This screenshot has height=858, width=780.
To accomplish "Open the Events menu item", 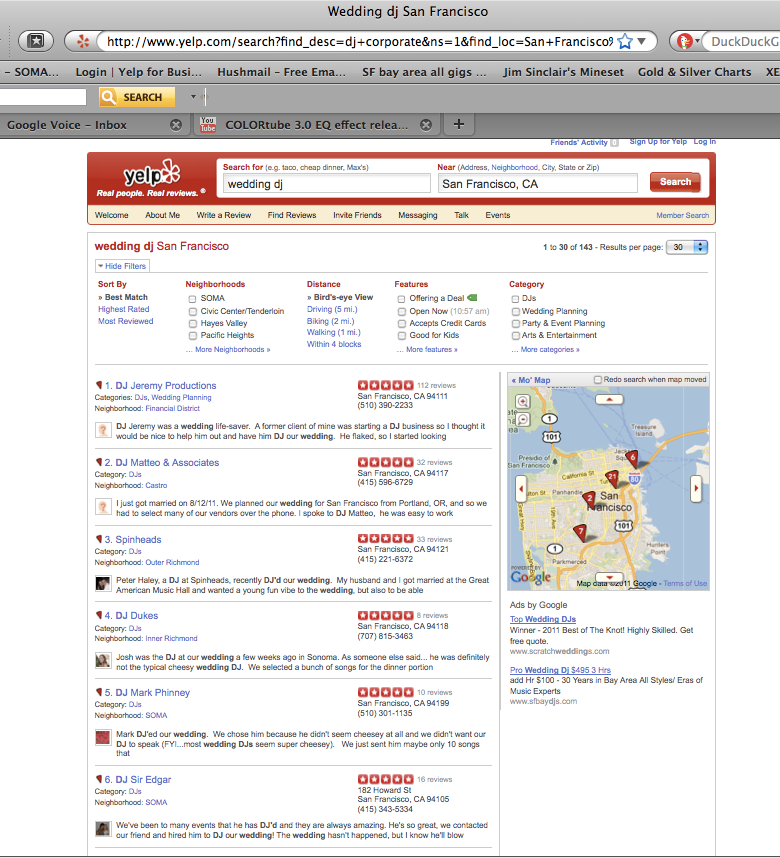I will [x=498, y=215].
